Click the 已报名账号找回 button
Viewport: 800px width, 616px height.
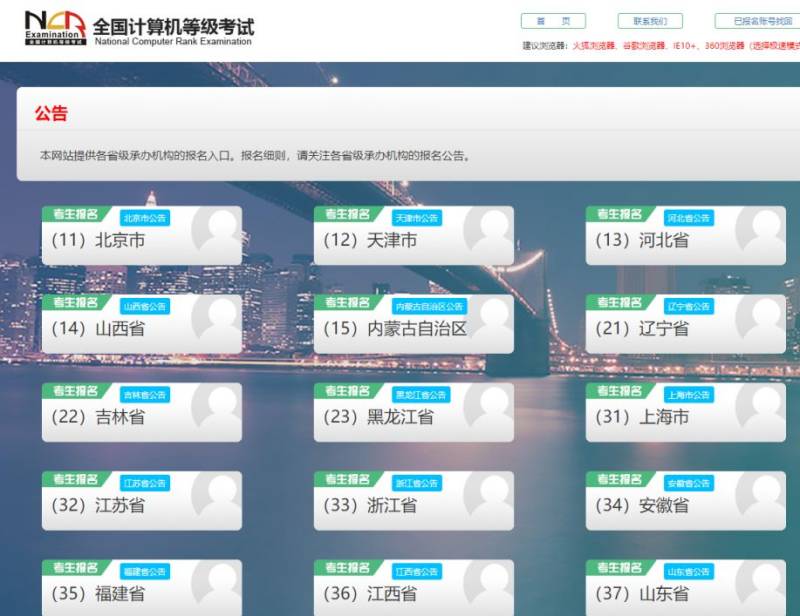tap(758, 21)
